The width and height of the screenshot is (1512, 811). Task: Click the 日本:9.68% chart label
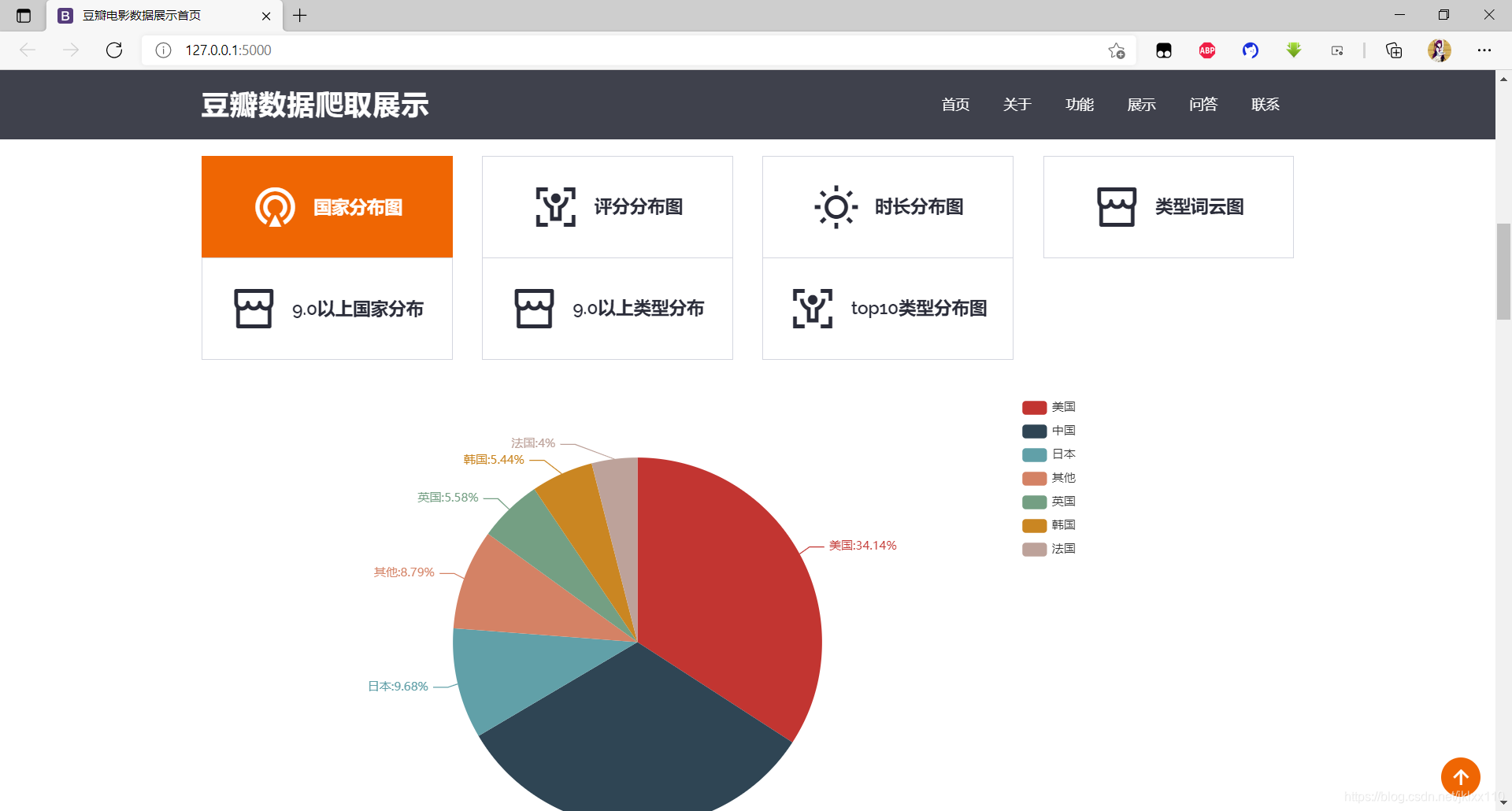pos(398,687)
